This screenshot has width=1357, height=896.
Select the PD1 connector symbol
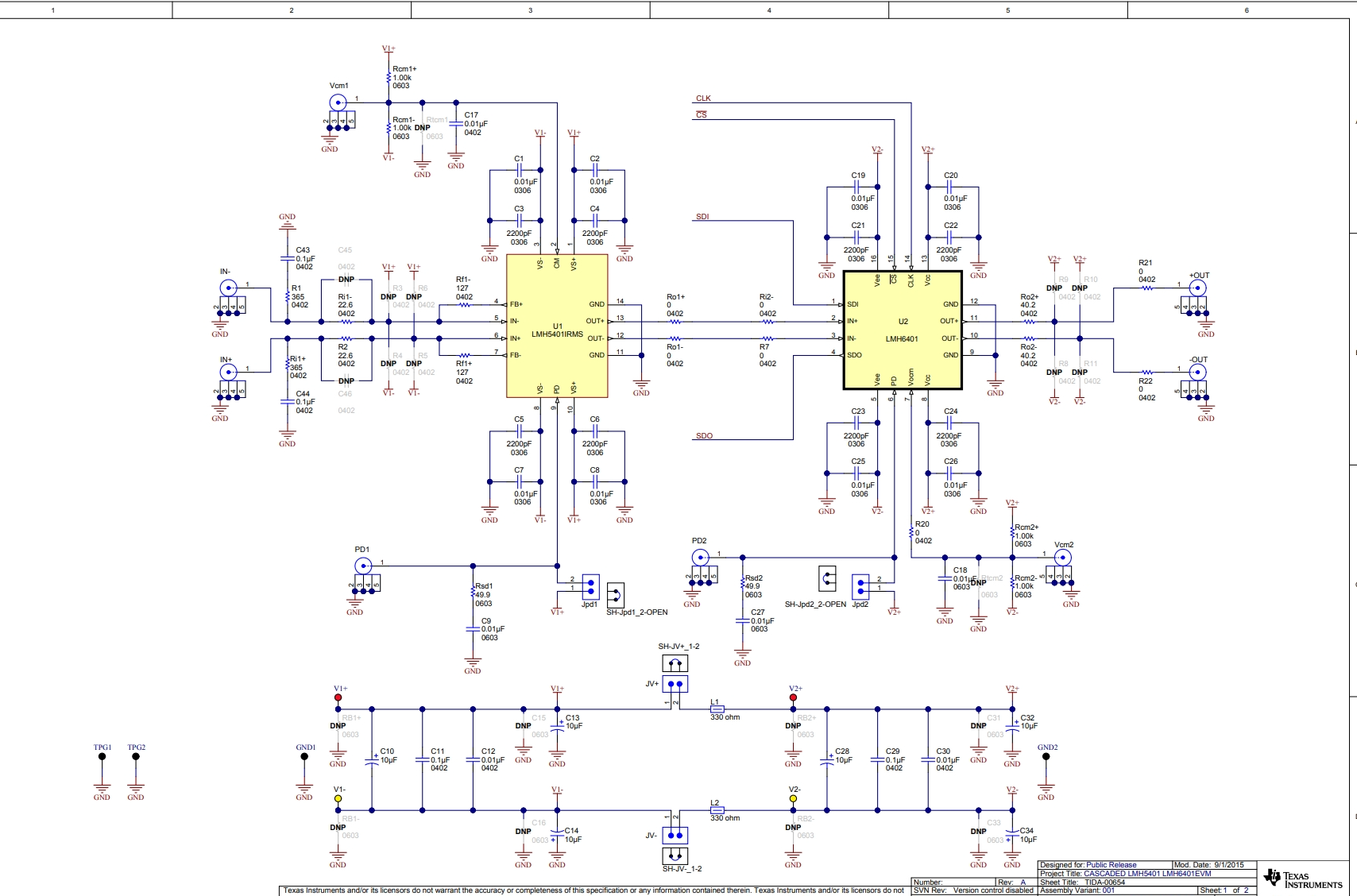[362, 566]
